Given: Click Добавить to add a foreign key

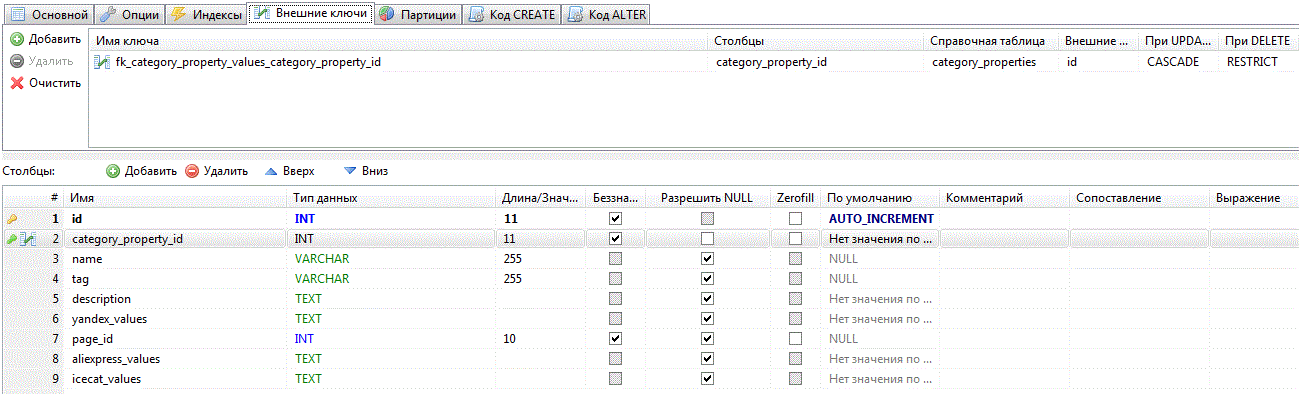Looking at the screenshot, I should click(45, 39).
